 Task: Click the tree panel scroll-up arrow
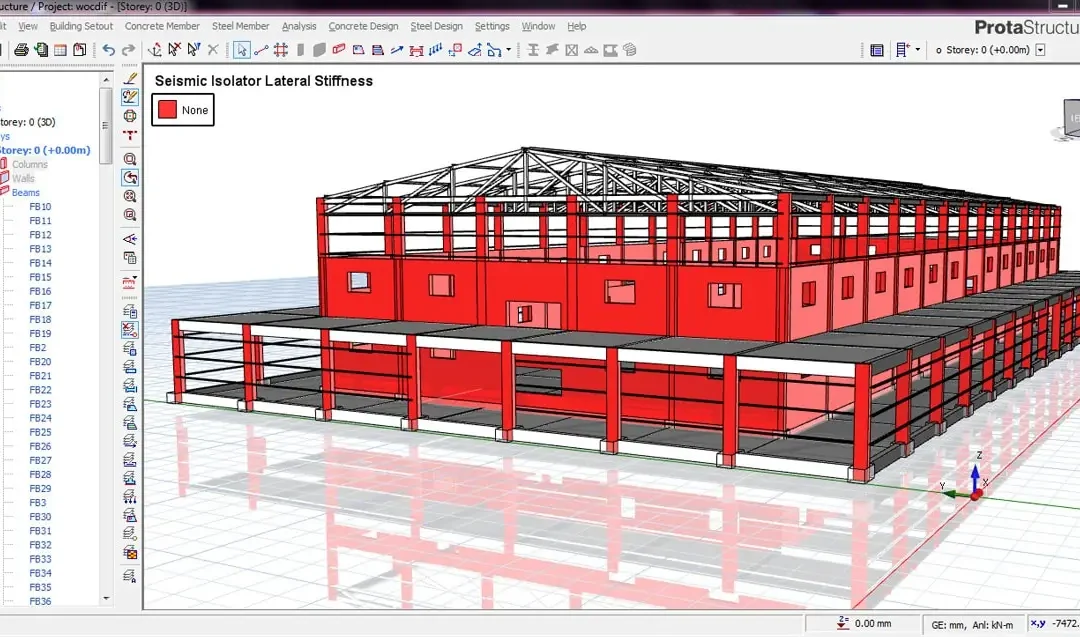click(x=106, y=80)
